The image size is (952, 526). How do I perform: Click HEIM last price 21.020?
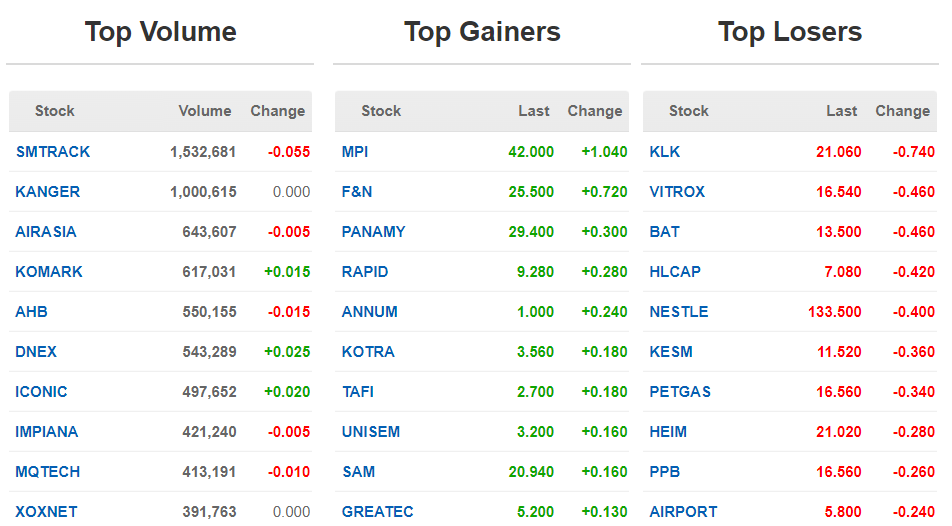tap(838, 432)
